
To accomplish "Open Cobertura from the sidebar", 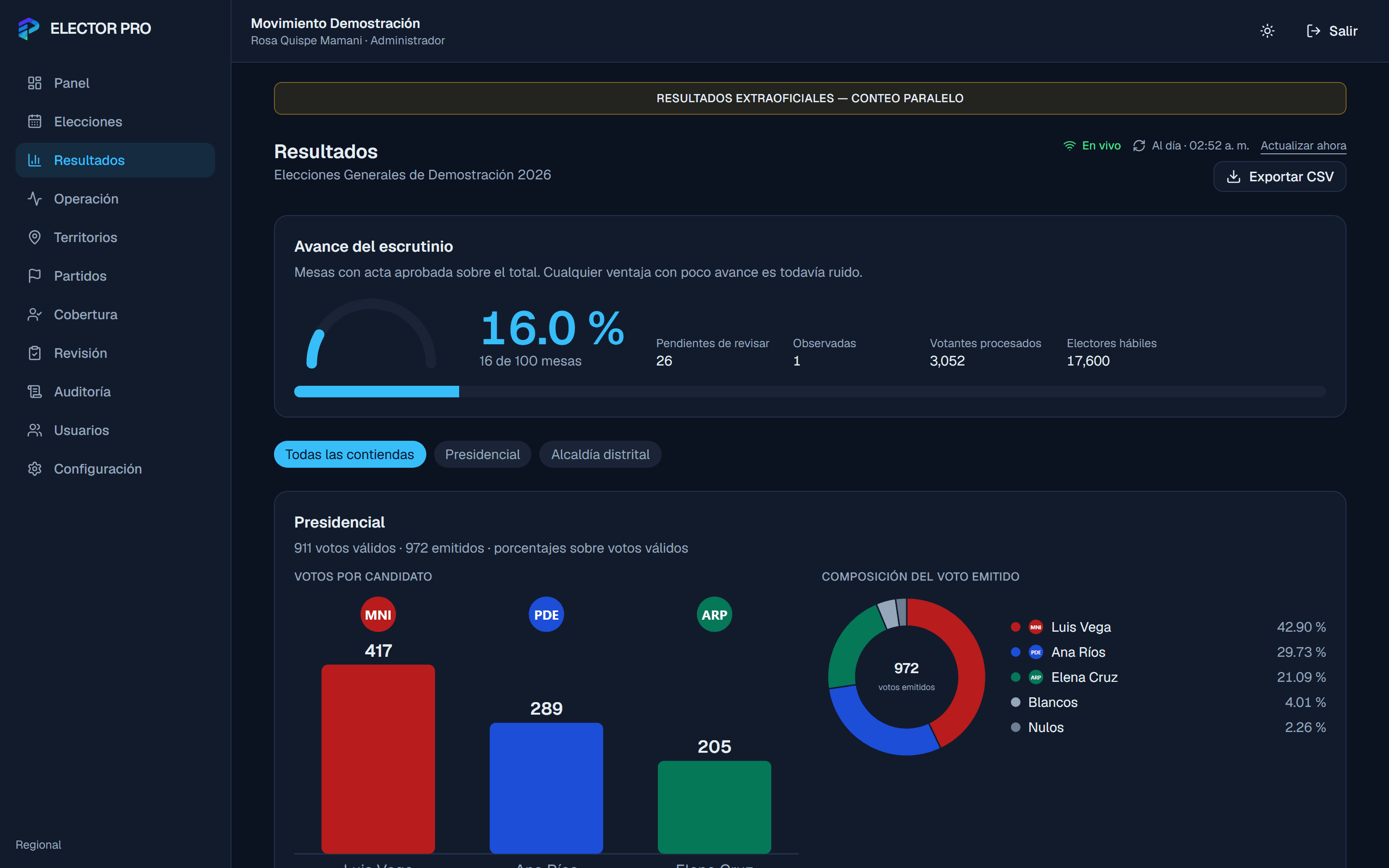I will click(115, 314).
